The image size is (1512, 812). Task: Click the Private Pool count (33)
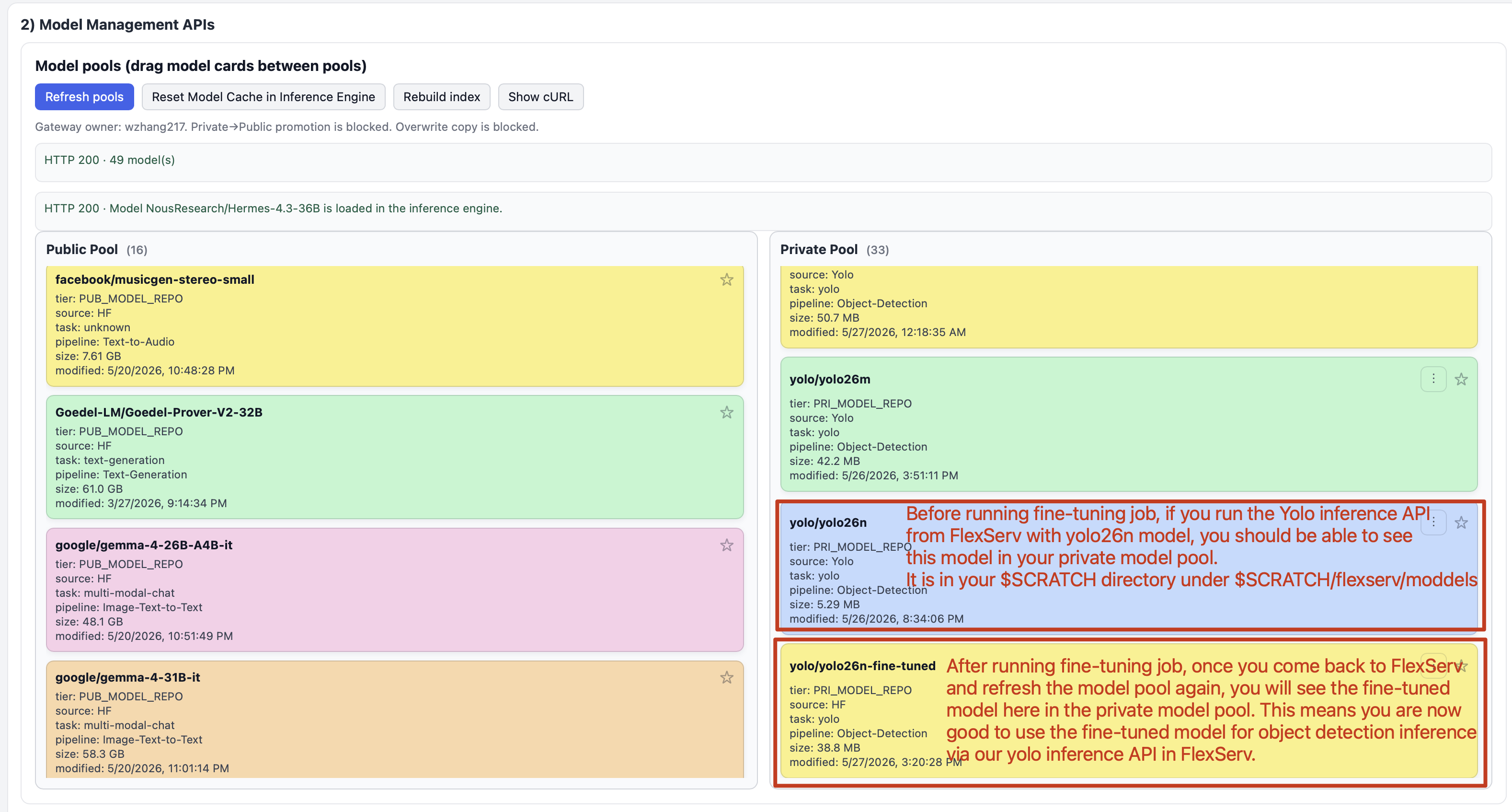878,250
